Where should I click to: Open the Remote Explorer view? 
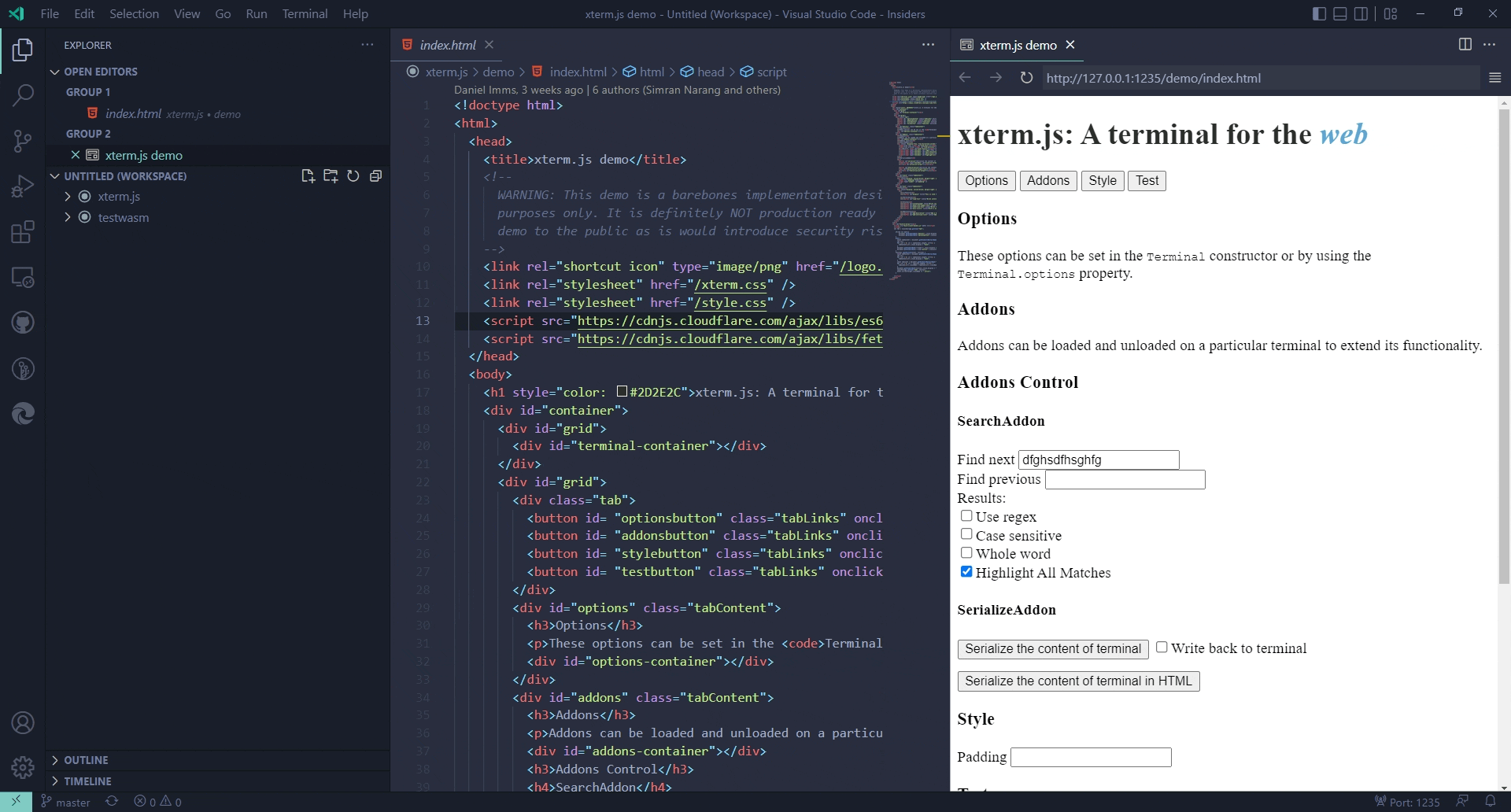coord(23,277)
